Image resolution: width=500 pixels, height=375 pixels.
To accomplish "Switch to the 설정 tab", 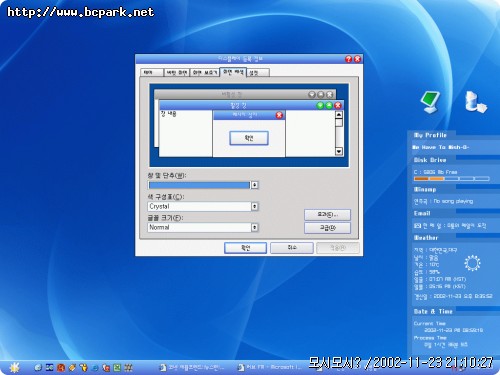I will click(x=258, y=72).
